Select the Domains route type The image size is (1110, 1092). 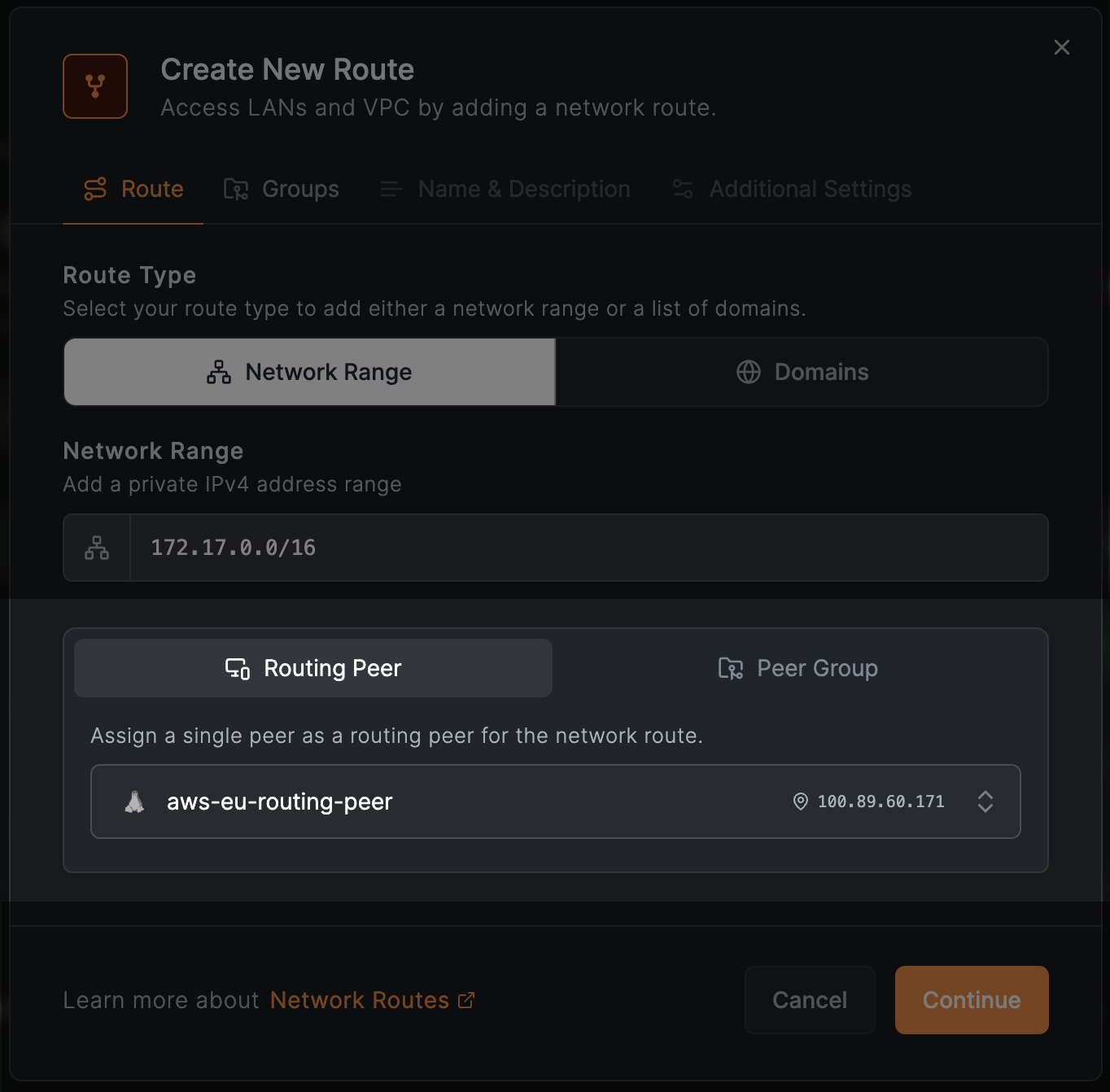click(802, 372)
